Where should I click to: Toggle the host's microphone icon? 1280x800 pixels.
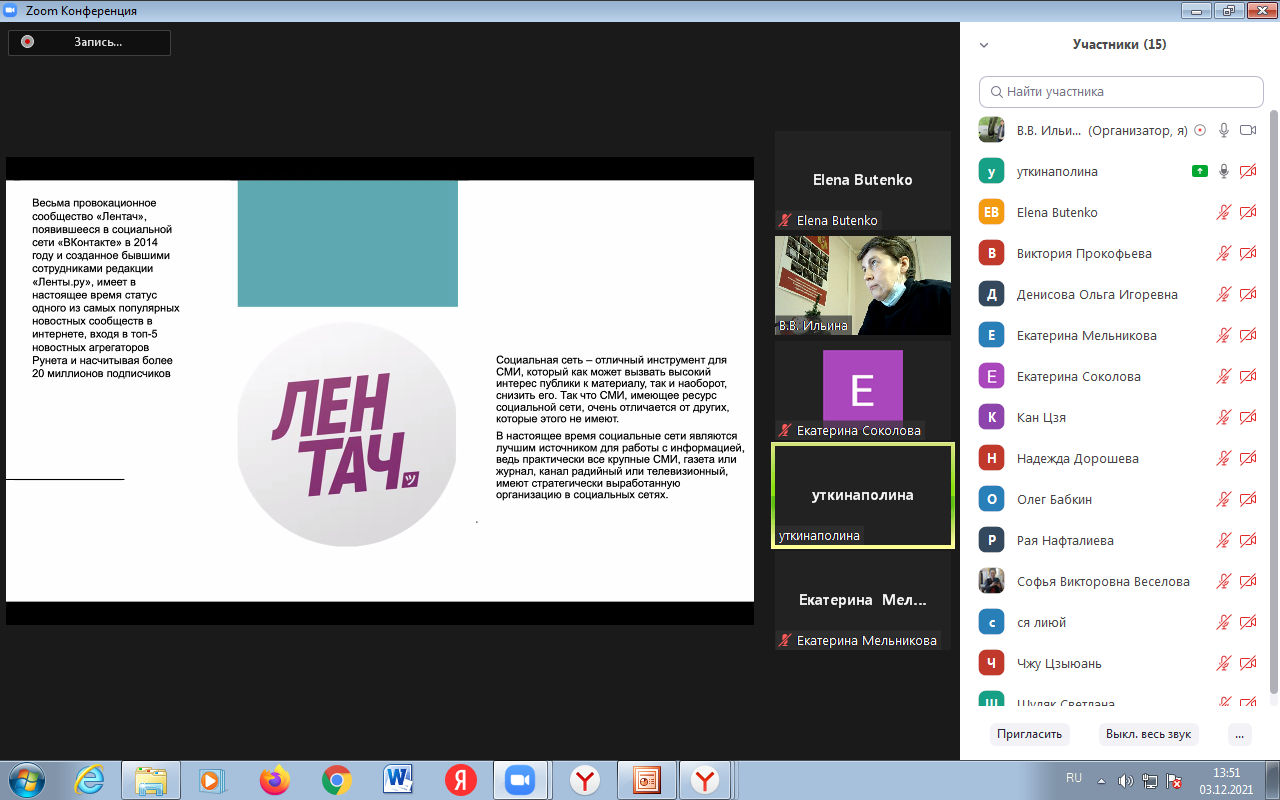tap(1223, 130)
